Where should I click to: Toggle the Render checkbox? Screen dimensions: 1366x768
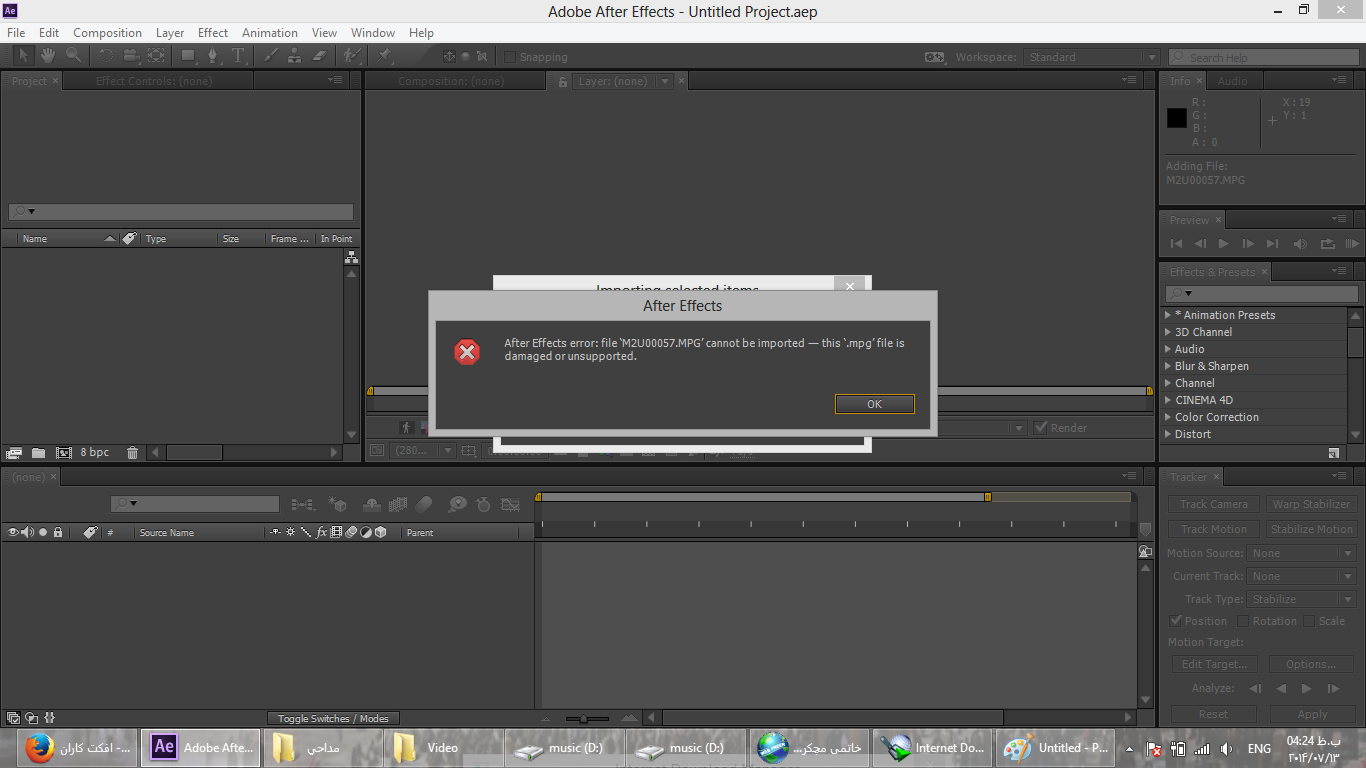click(x=1041, y=427)
